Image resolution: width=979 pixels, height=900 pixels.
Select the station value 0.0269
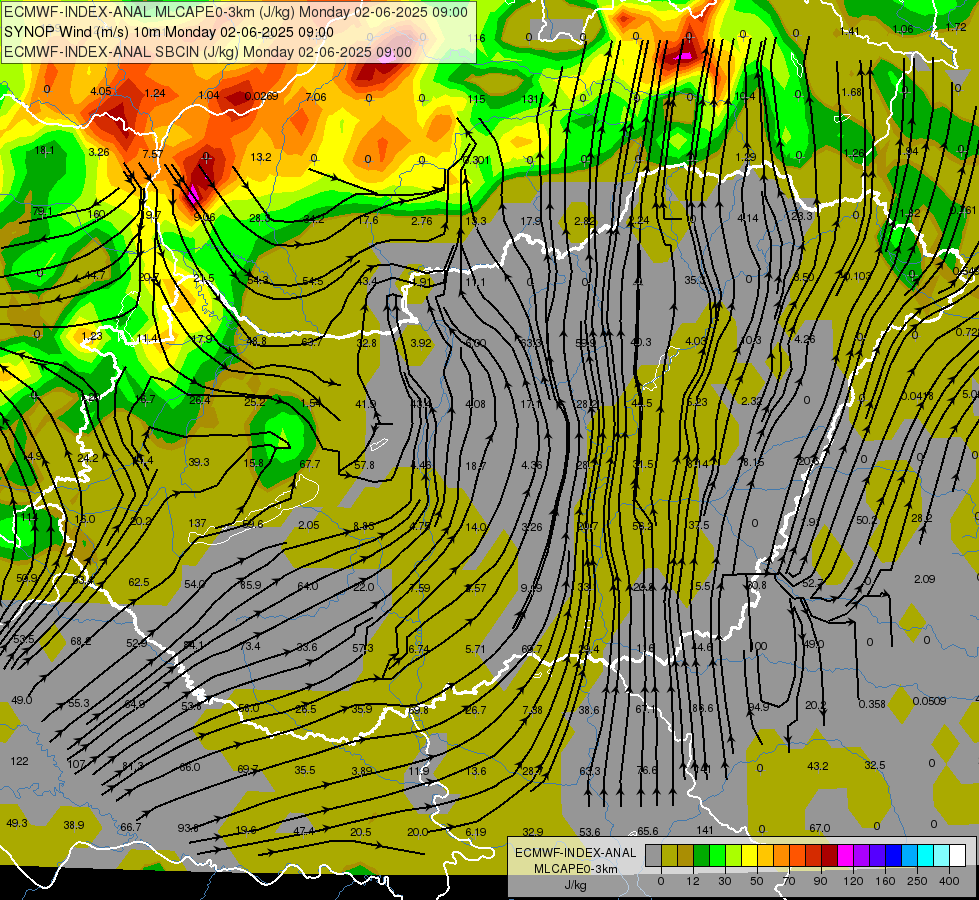(261, 96)
